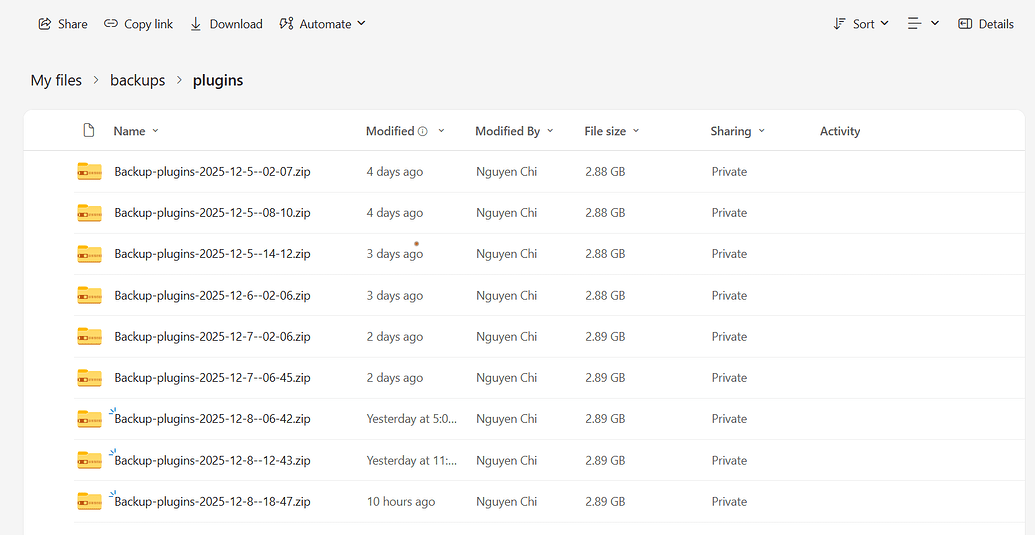The image size is (1035, 535).
Task: Open file Backup-plugins-2025-12-5--08-10.zip
Action: pos(213,212)
